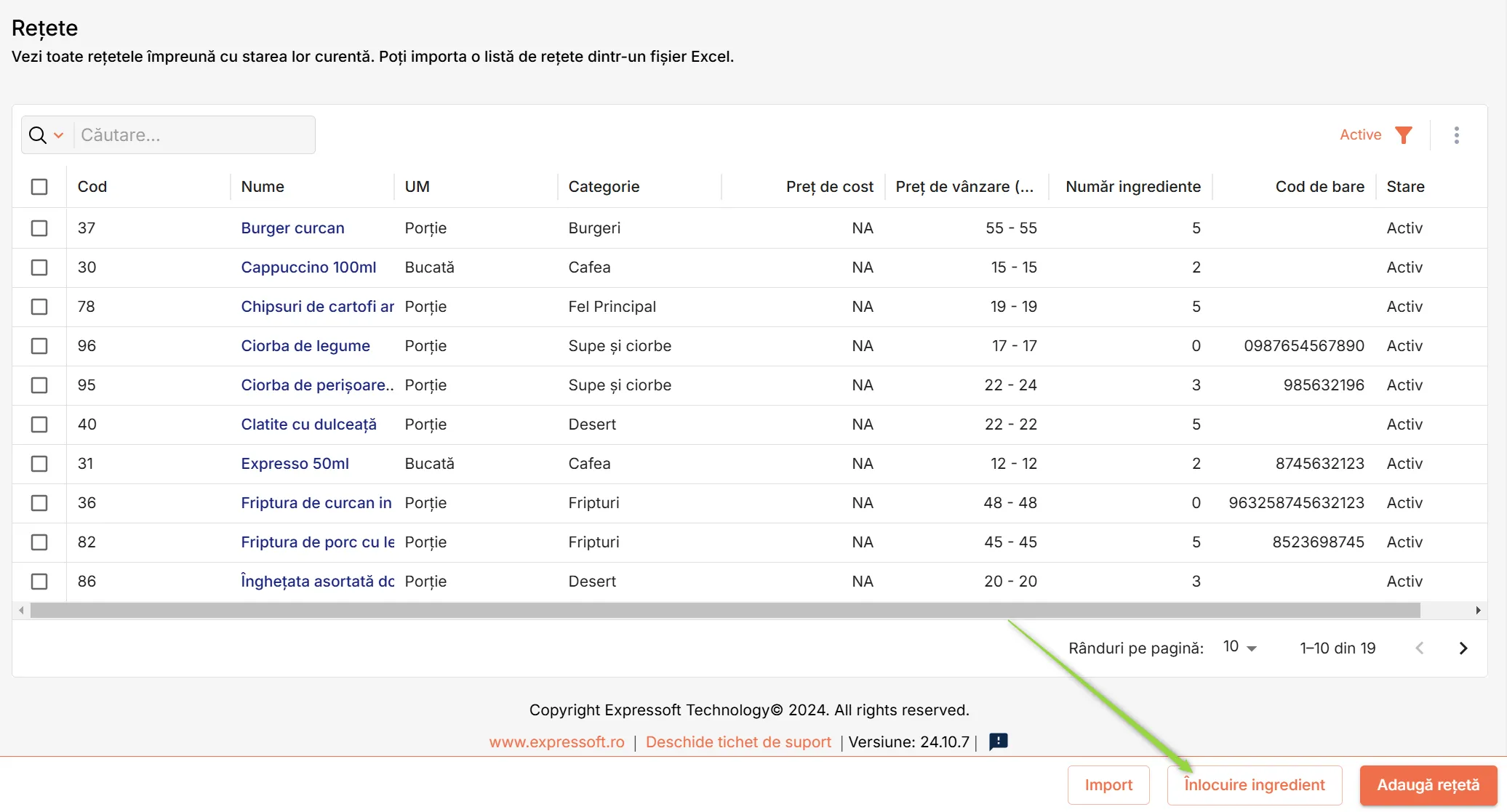The image size is (1507, 812).
Task: Click the Stare column header
Action: (x=1405, y=187)
